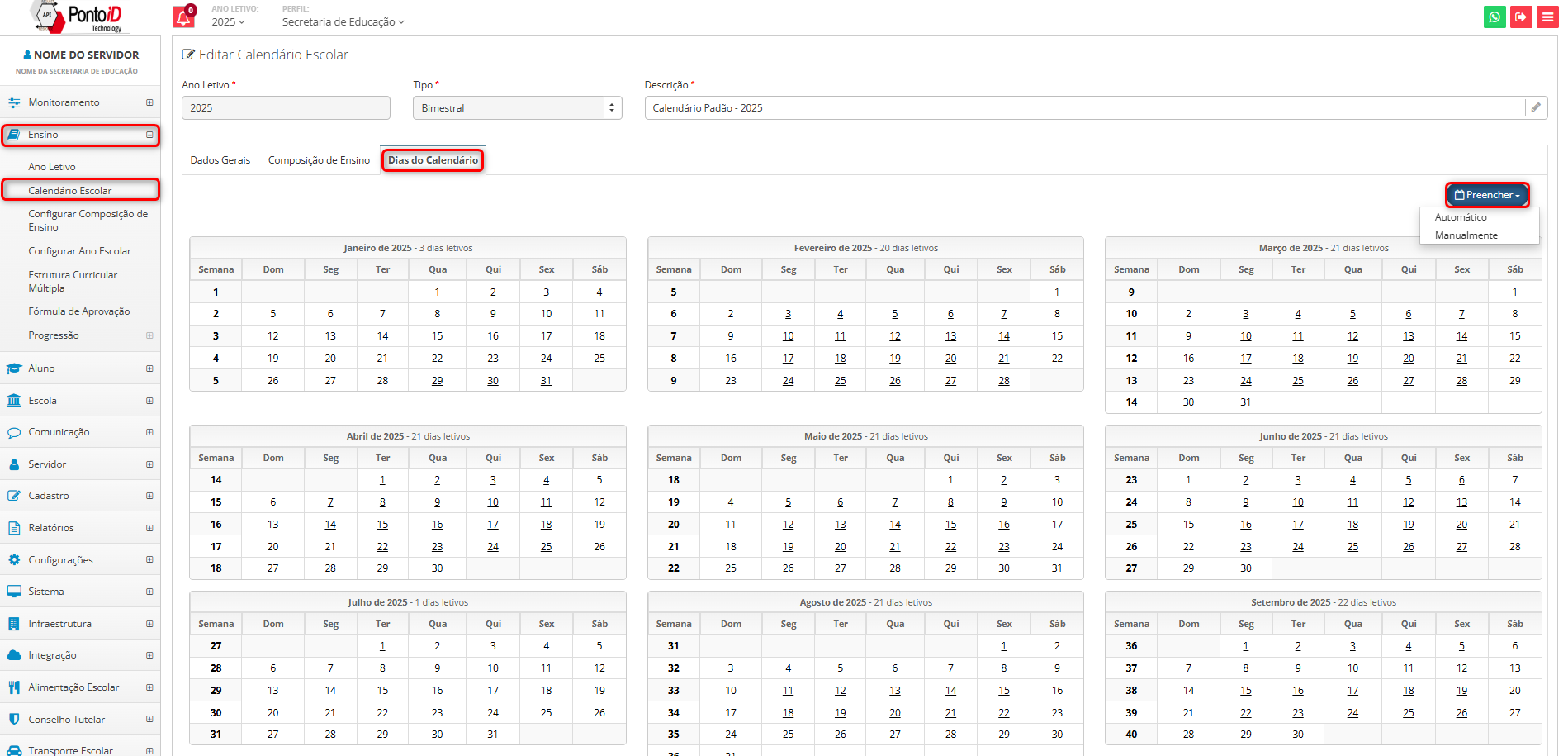Click the Comunicação menu label
1568x756 pixels.
pos(59,432)
